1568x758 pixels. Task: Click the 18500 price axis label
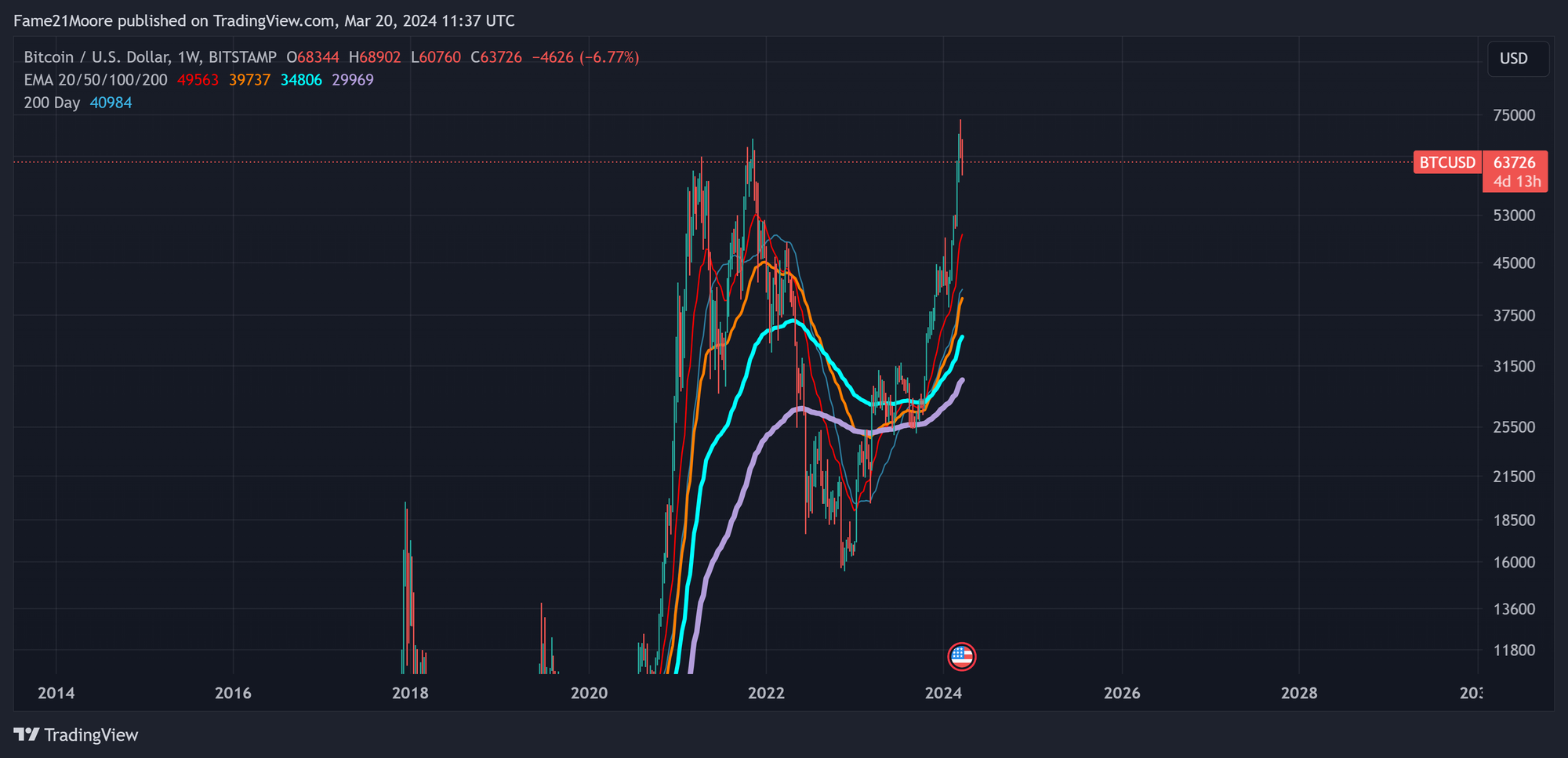click(x=1514, y=520)
